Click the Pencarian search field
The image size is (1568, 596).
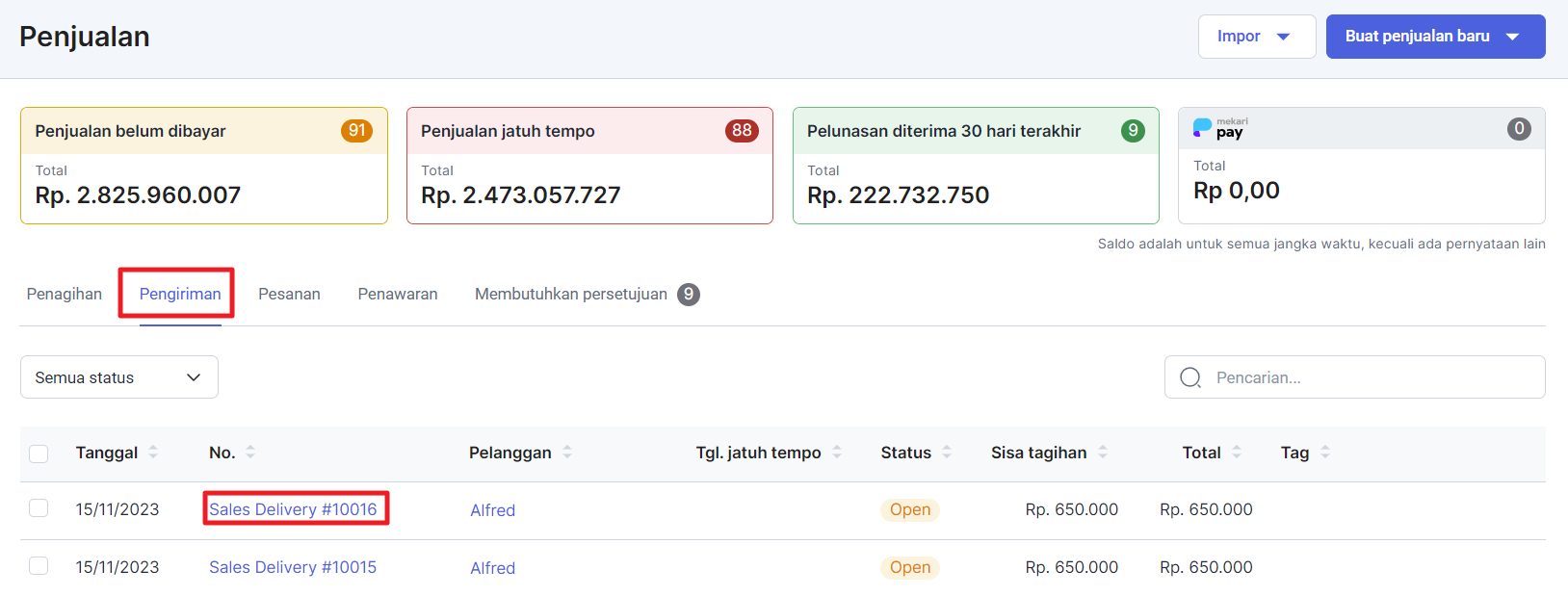click(x=1368, y=377)
